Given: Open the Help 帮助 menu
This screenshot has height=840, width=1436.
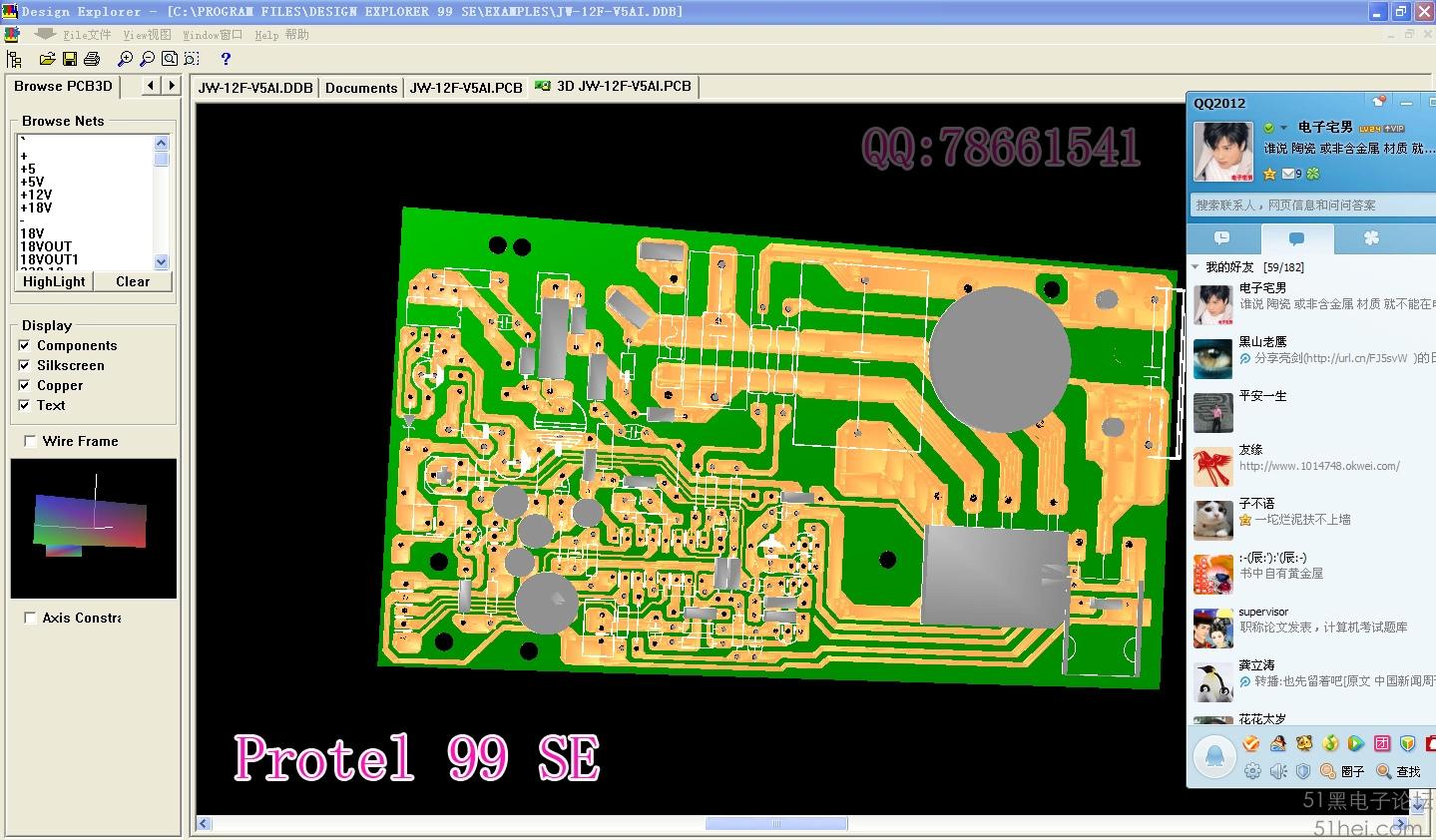Looking at the screenshot, I should [x=281, y=35].
